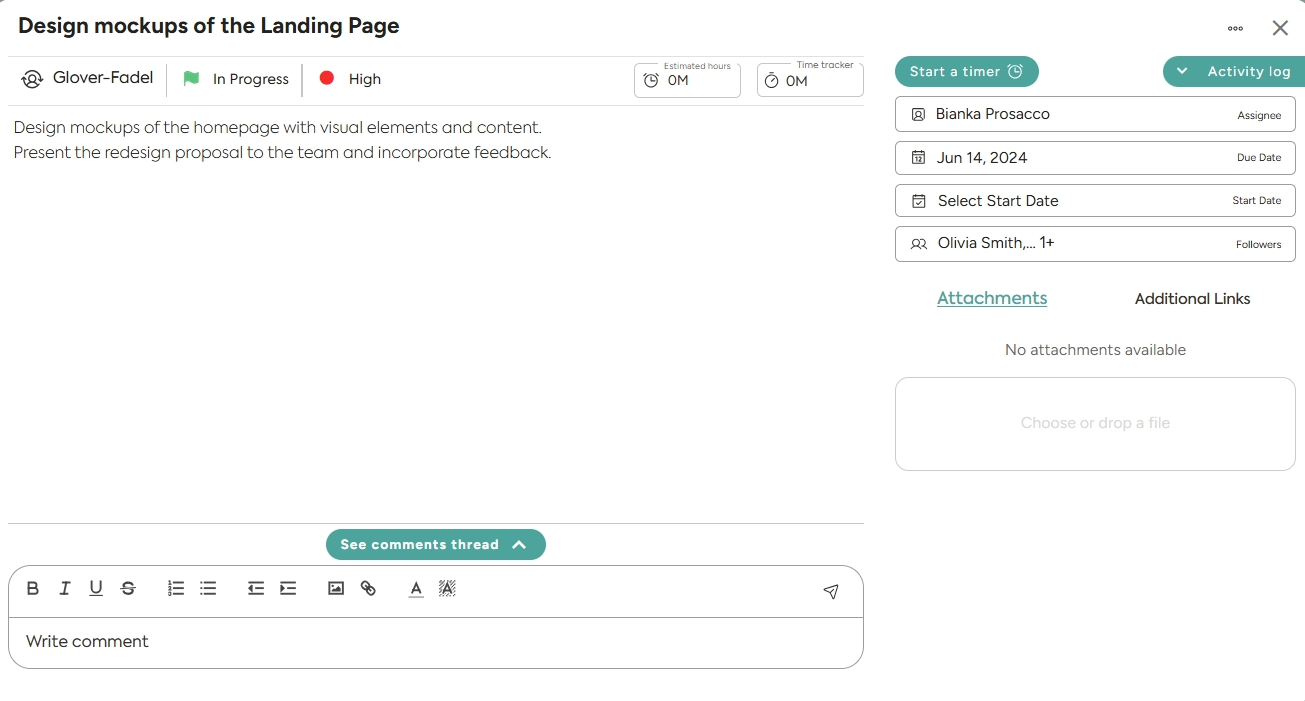Screen dimensions: 1305x701
Task: Toggle underline formatting in comment editor
Action: pos(96,589)
